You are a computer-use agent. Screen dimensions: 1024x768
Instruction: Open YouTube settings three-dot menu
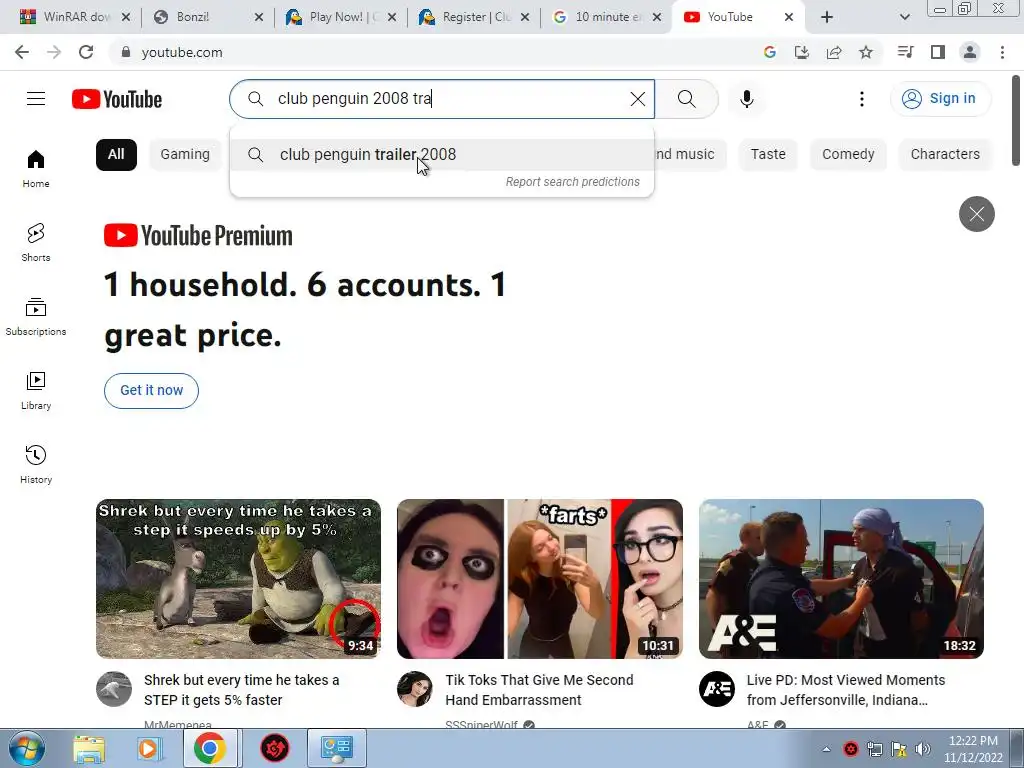tap(862, 99)
